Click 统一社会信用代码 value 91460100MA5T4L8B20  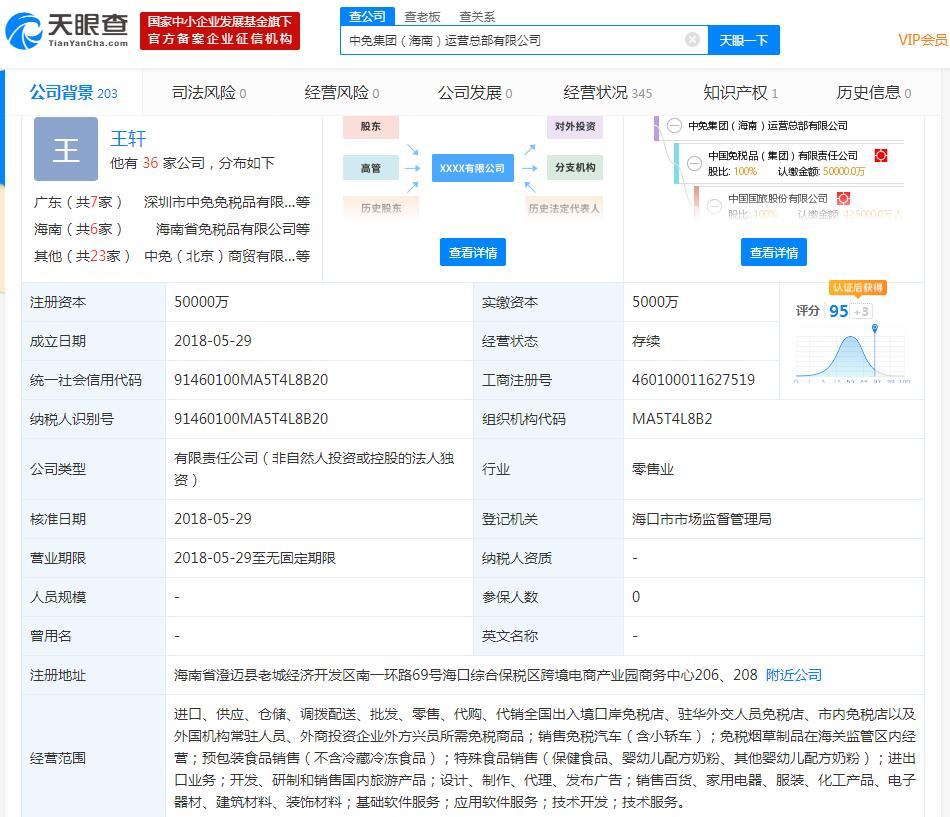[x=251, y=380]
